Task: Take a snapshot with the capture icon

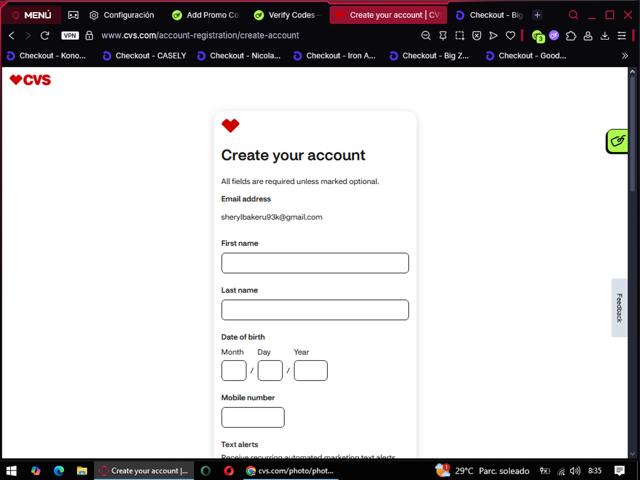Action: (x=460, y=36)
